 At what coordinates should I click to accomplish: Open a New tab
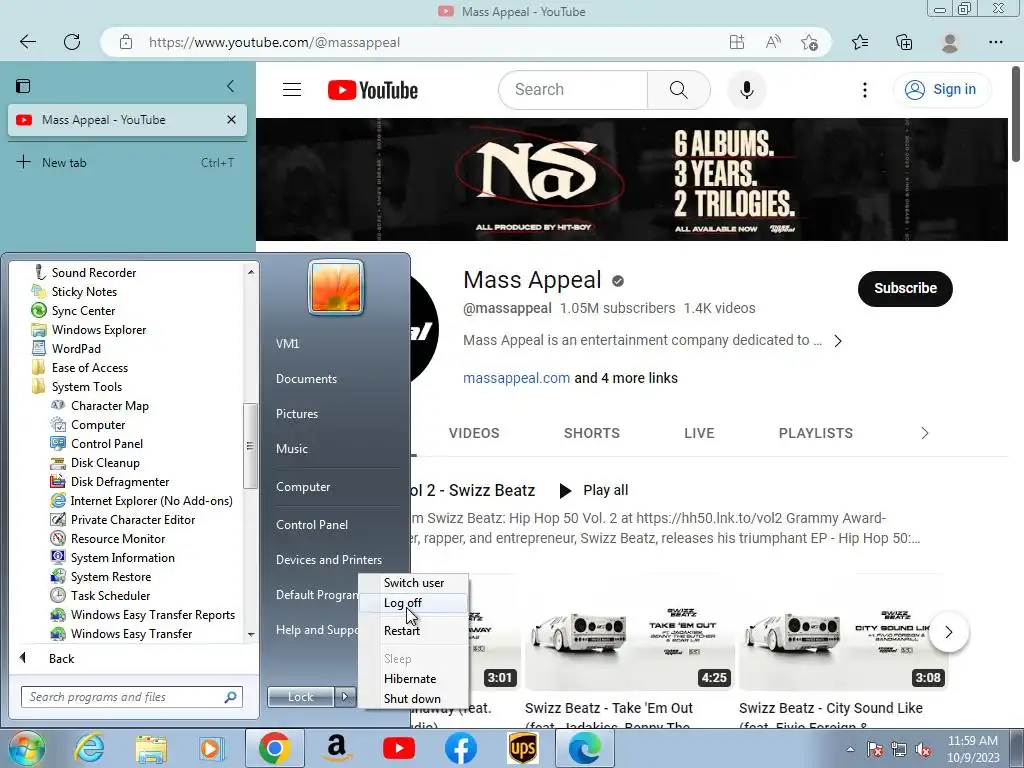pyautogui.click(x=125, y=163)
